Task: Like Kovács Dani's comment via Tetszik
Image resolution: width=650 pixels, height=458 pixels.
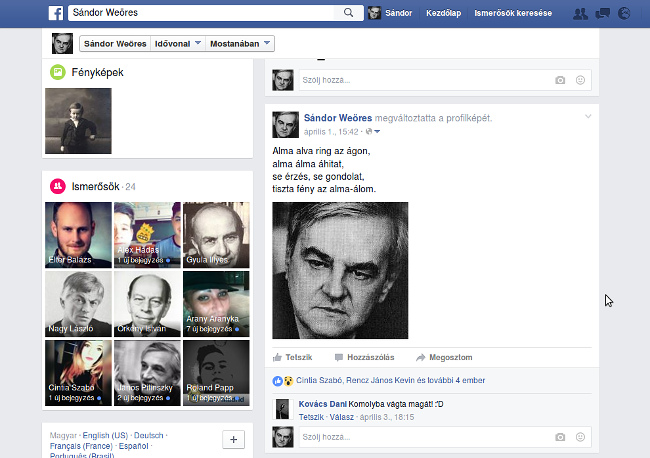Action: (311, 417)
